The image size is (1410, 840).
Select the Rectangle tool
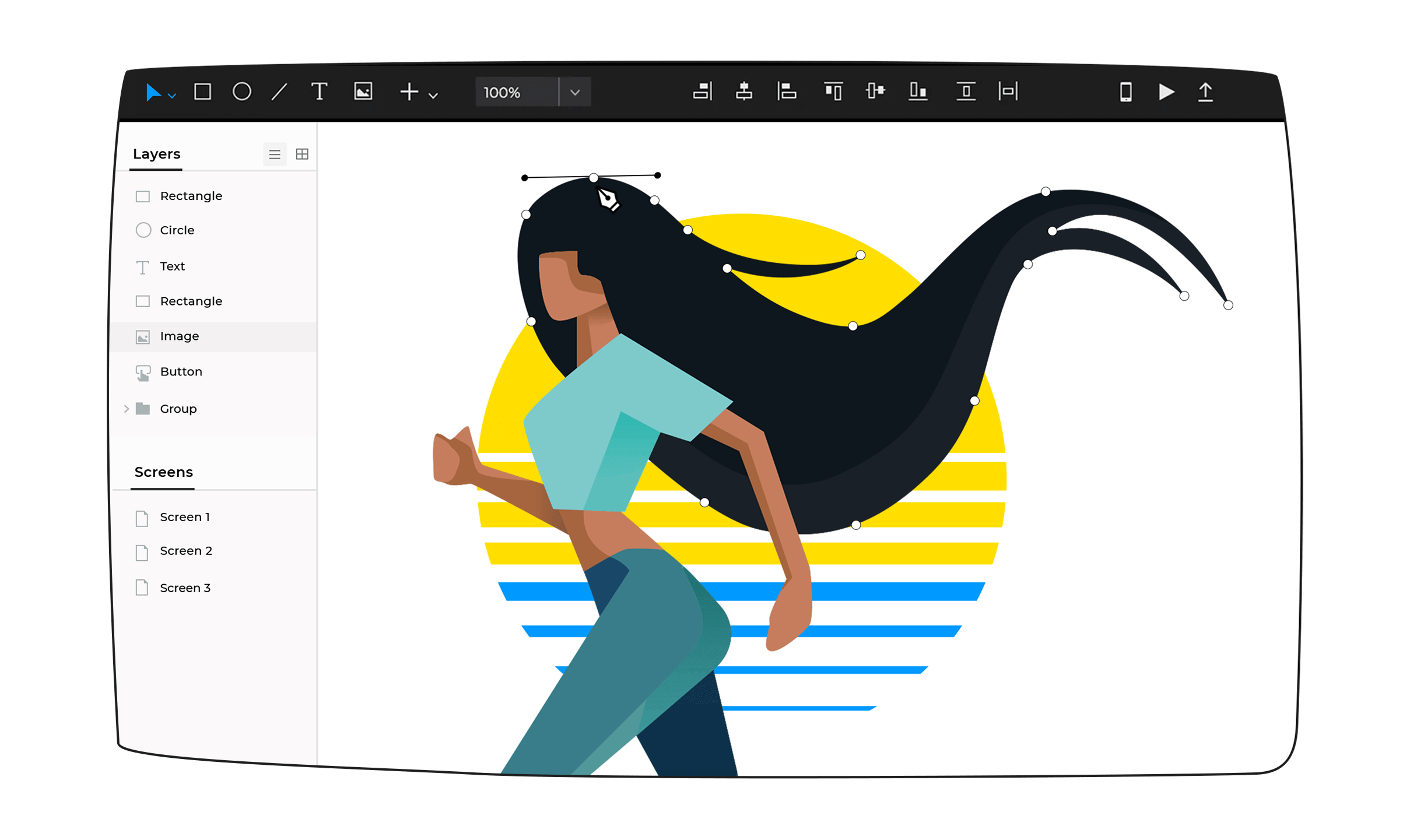click(200, 91)
